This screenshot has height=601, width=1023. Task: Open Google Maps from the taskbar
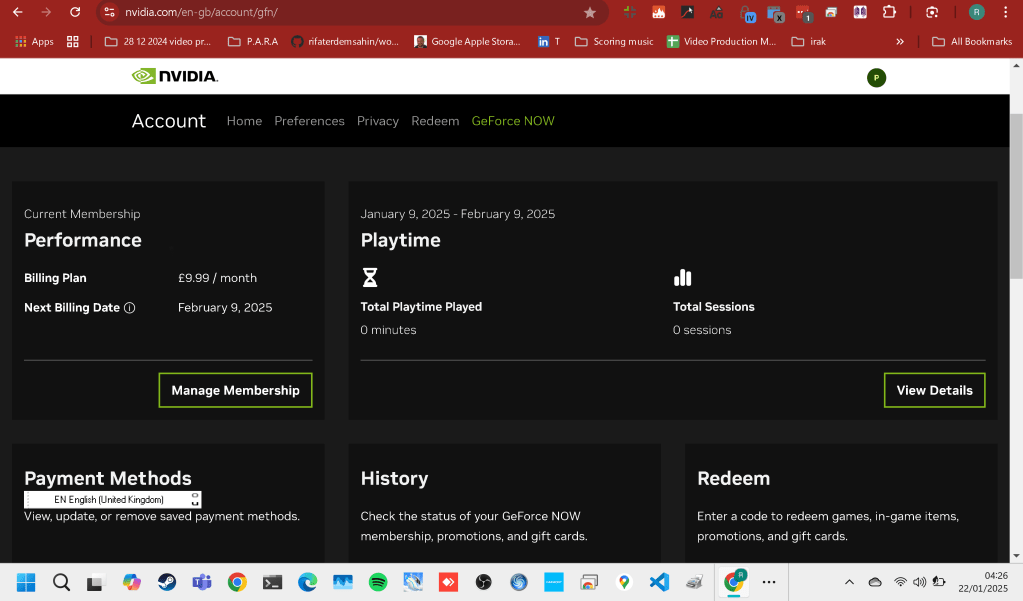624,581
